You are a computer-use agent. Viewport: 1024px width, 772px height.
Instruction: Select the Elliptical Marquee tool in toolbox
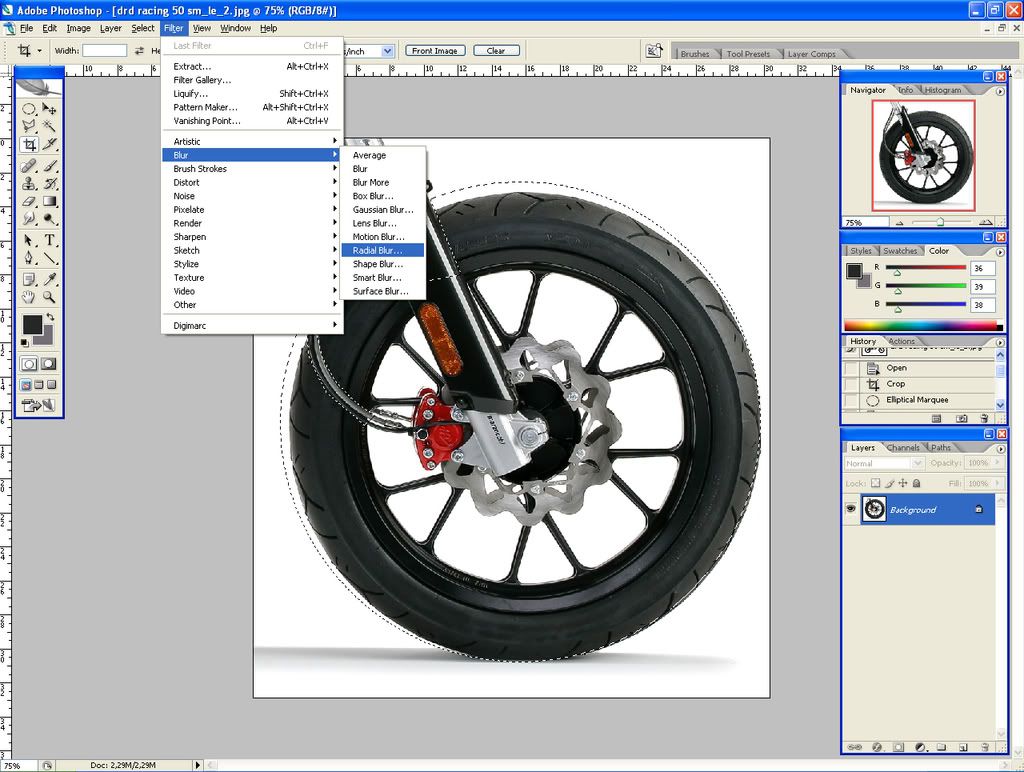(x=29, y=109)
